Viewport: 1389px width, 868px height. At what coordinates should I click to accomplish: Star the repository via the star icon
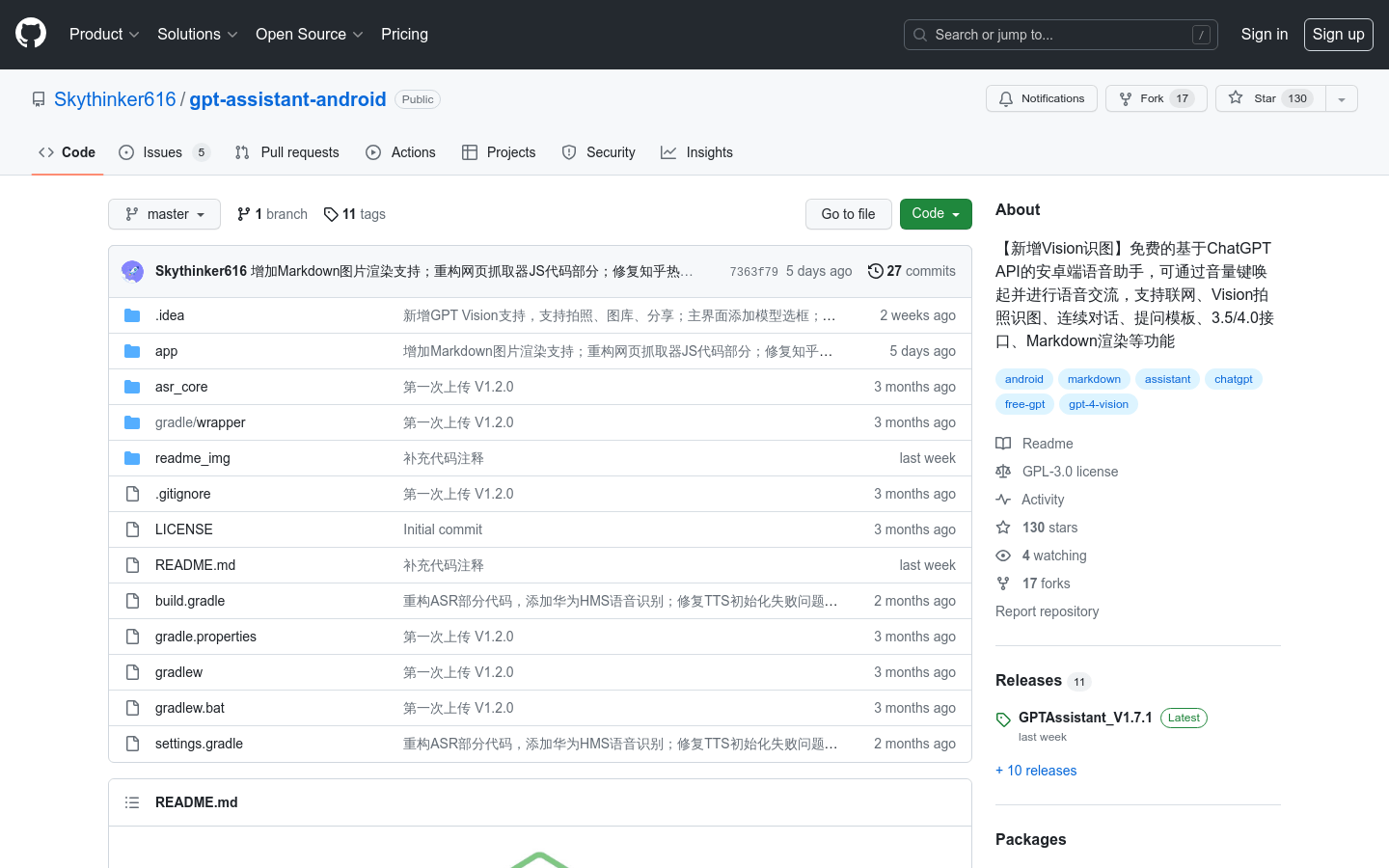pos(1236,97)
